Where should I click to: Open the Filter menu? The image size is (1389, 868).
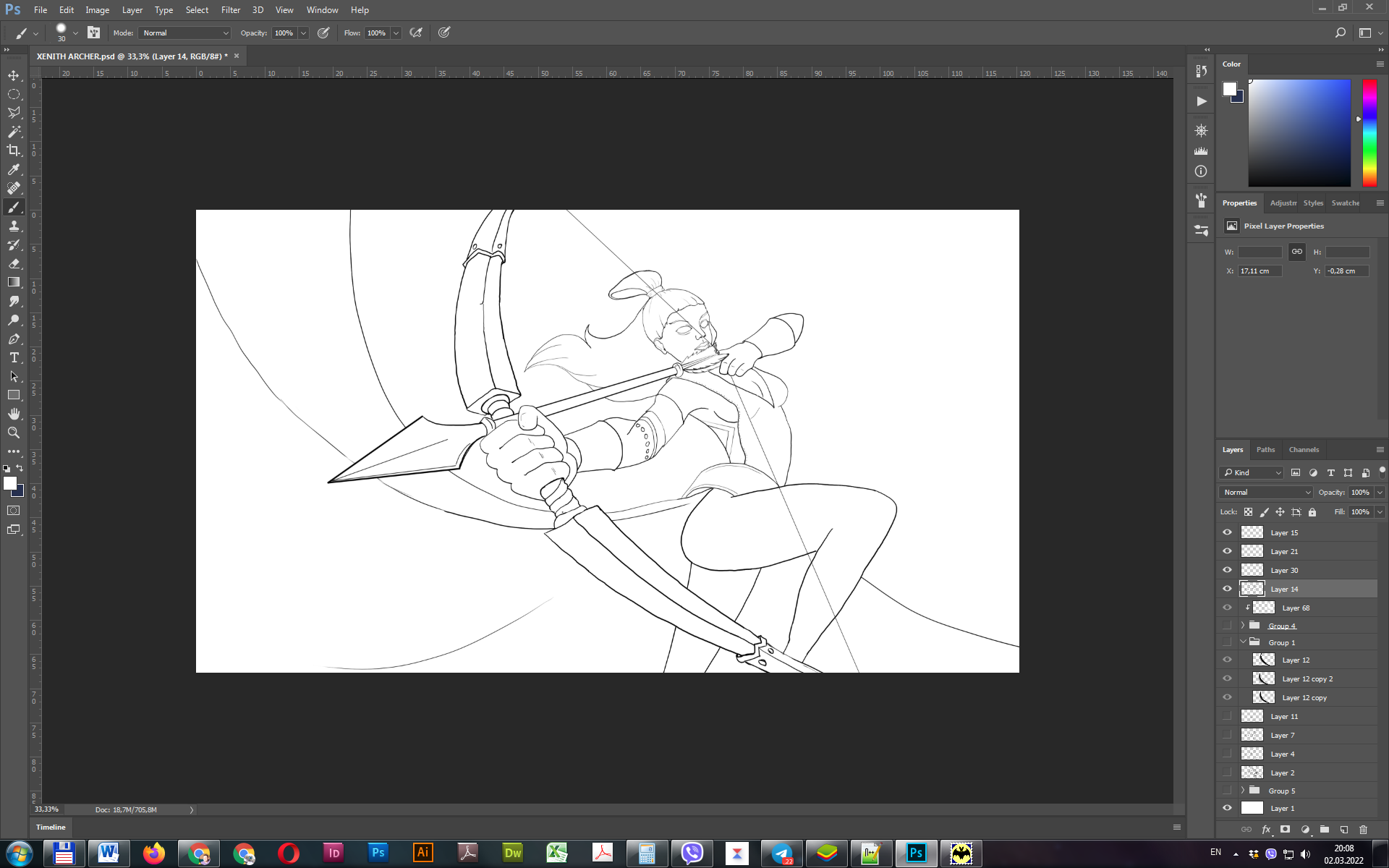tap(230, 10)
